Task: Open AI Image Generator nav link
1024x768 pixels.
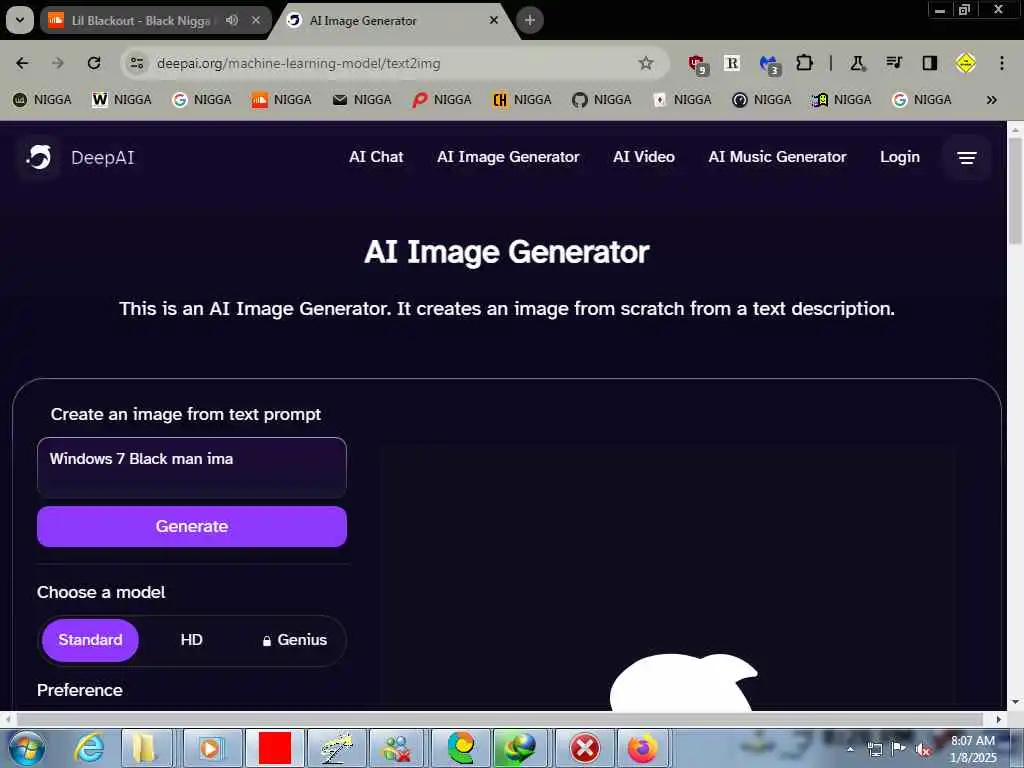Action: point(508,157)
